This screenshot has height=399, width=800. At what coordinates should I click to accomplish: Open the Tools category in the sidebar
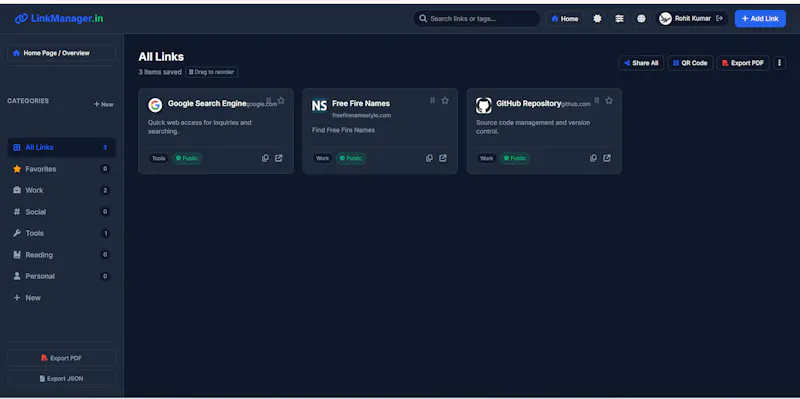[x=61, y=233]
